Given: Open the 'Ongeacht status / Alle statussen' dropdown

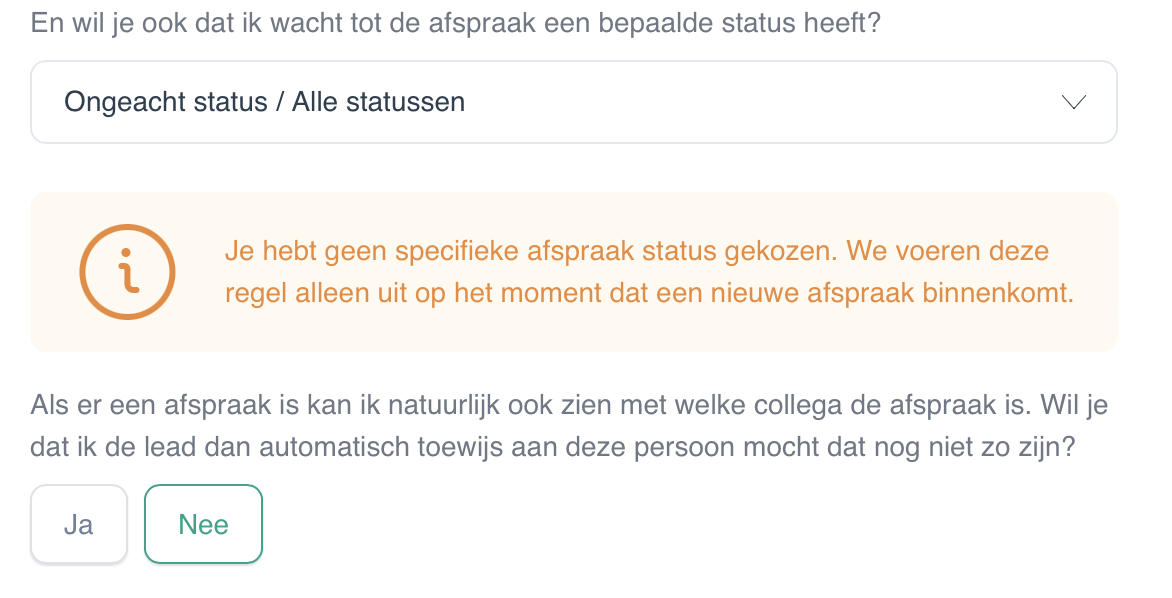Looking at the screenshot, I should [573, 102].
